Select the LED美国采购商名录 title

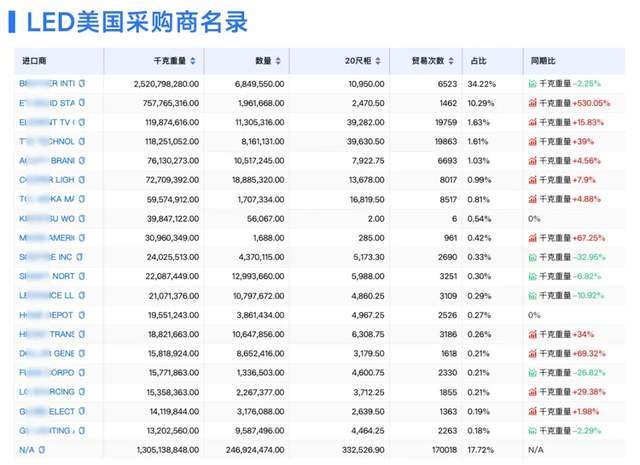coord(137,22)
